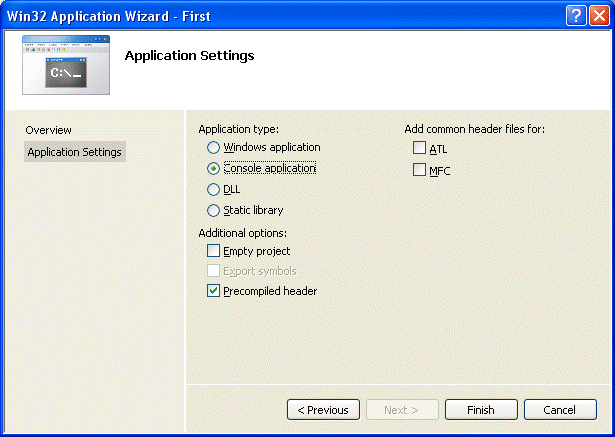Select Application Settings in the left sidebar
The image size is (615, 437).
75,152
